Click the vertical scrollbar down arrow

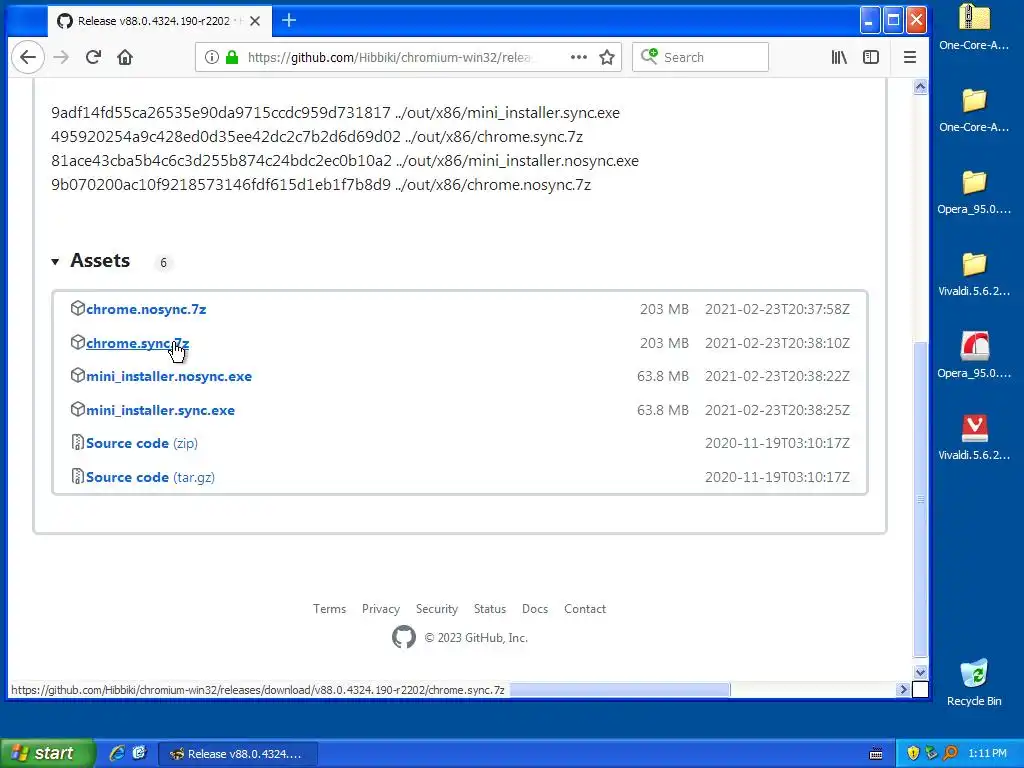920,672
